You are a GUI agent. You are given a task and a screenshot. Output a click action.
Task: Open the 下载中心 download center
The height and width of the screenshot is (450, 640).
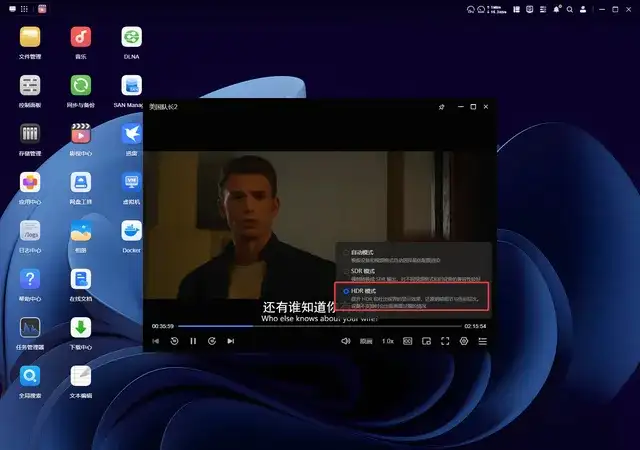pos(80,328)
